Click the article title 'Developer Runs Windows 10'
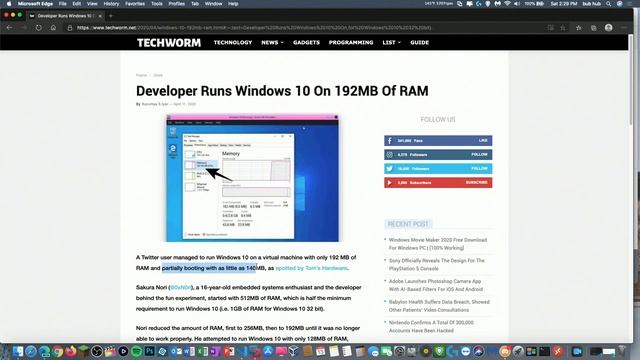The height and width of the screenshot is (360, 640). pos(282,91)
